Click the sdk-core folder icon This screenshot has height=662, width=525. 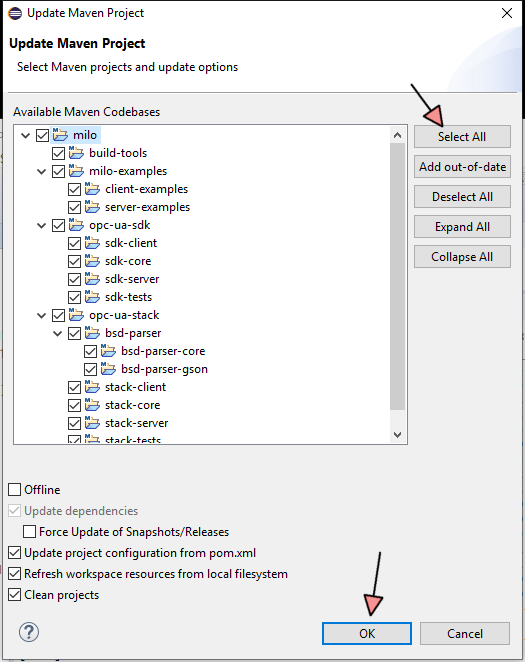coord(92,261)
